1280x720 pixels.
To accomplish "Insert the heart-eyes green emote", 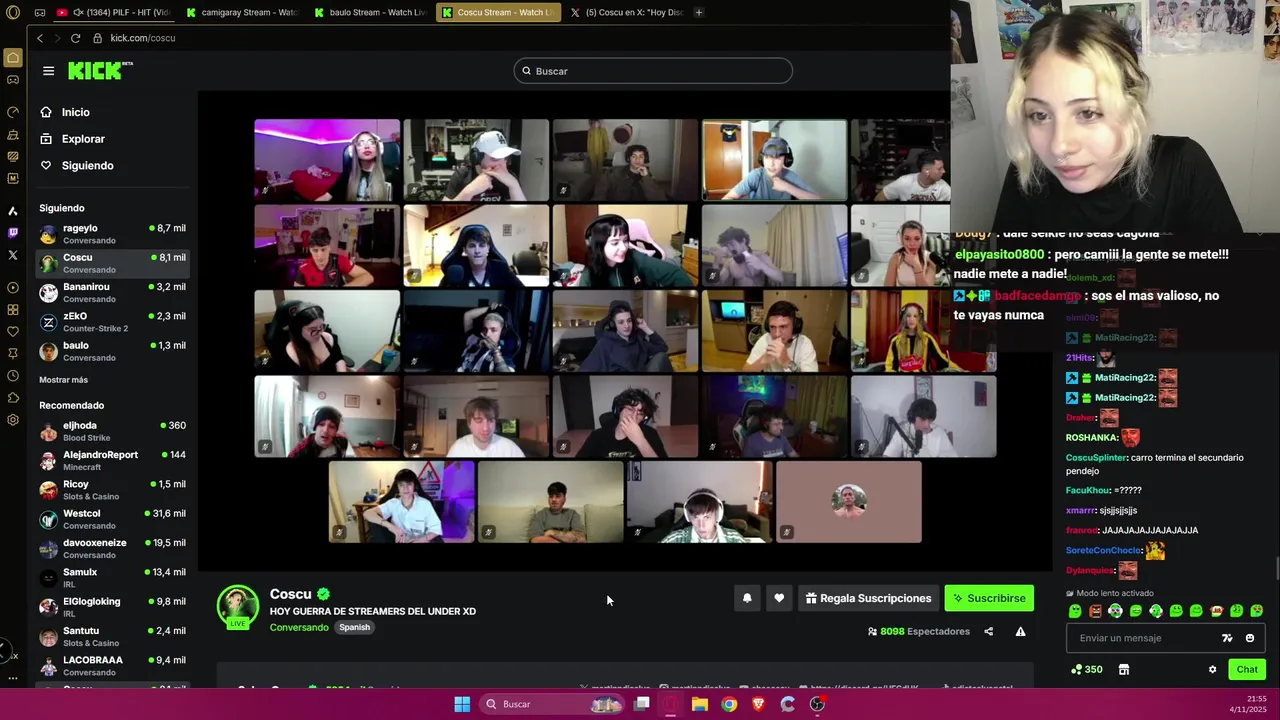I will coord(1257,611).
